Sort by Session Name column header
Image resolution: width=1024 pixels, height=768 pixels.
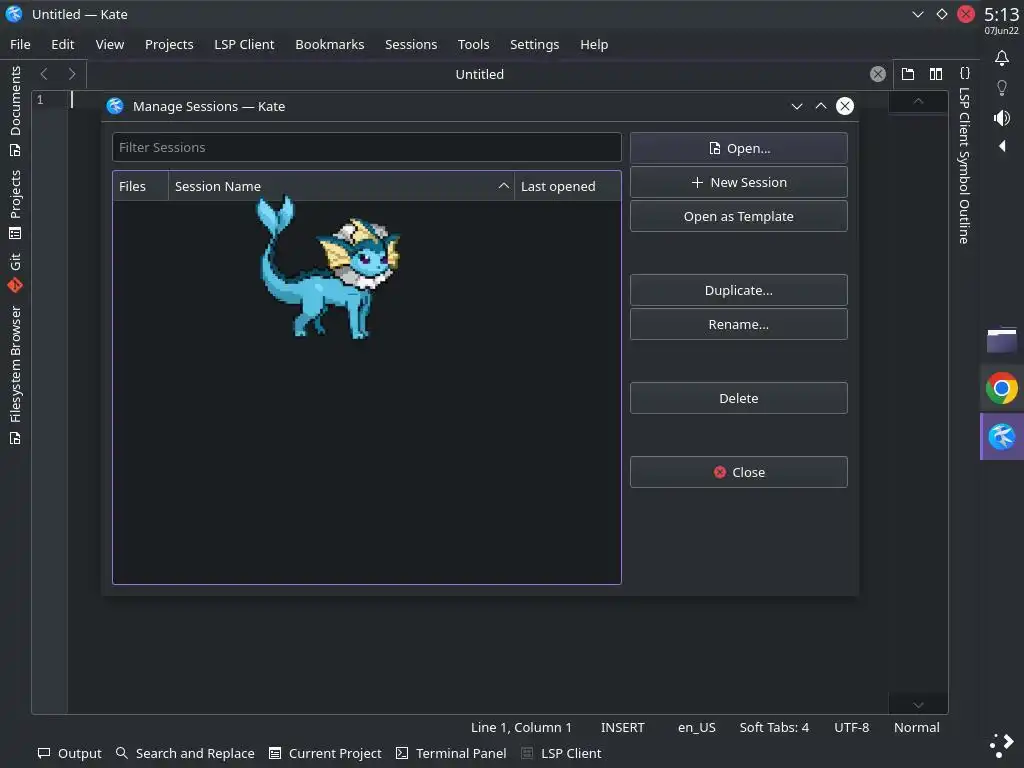pyautogui.click(x=342, y=186)
